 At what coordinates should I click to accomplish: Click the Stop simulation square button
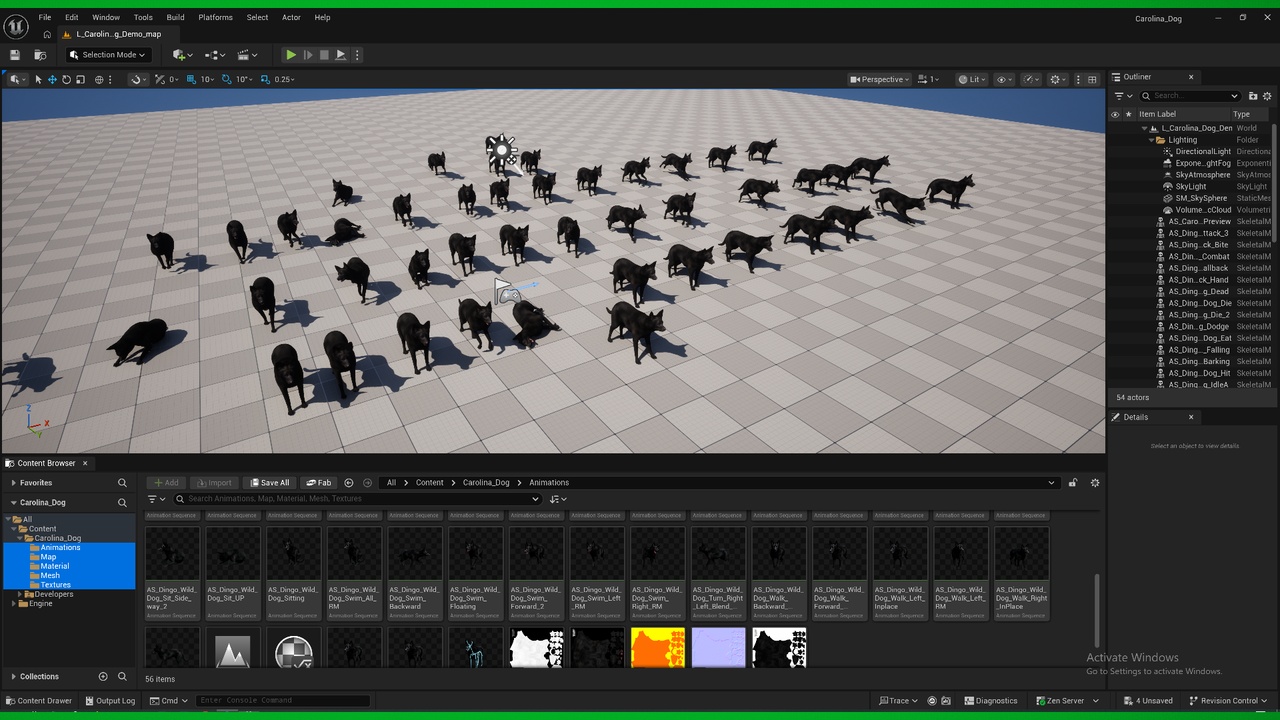[324, 55]
